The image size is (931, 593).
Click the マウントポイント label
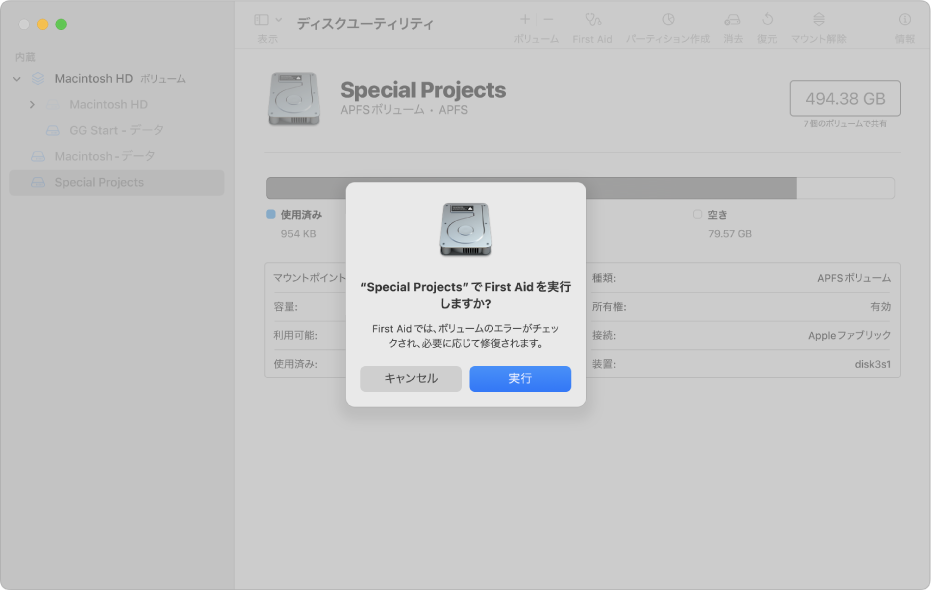point(309,278)
